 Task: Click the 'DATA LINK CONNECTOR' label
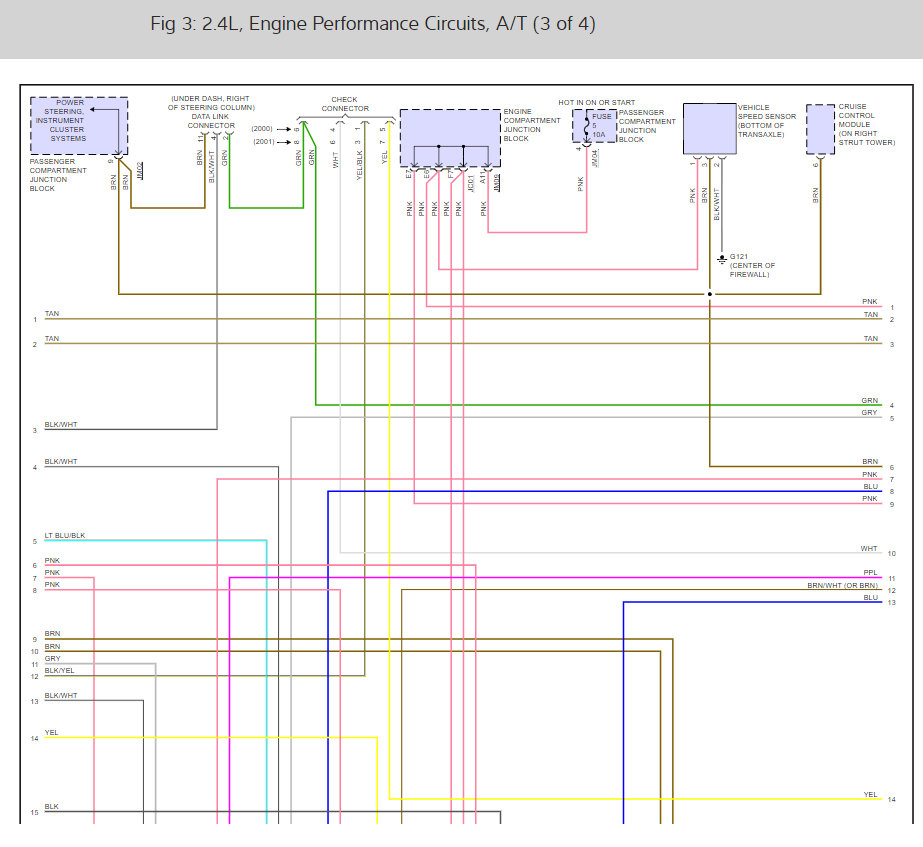pyautogui.click(x=211, y=121)
